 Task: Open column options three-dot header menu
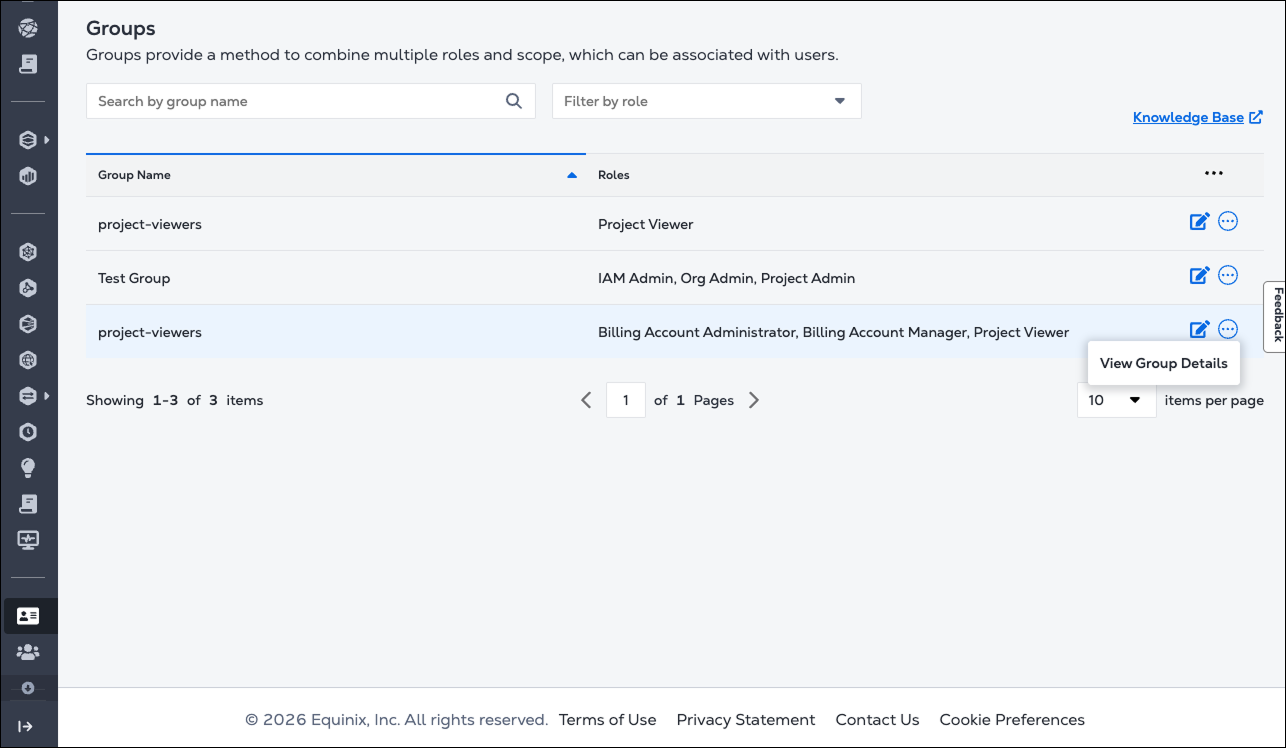tap(1213, 174)
